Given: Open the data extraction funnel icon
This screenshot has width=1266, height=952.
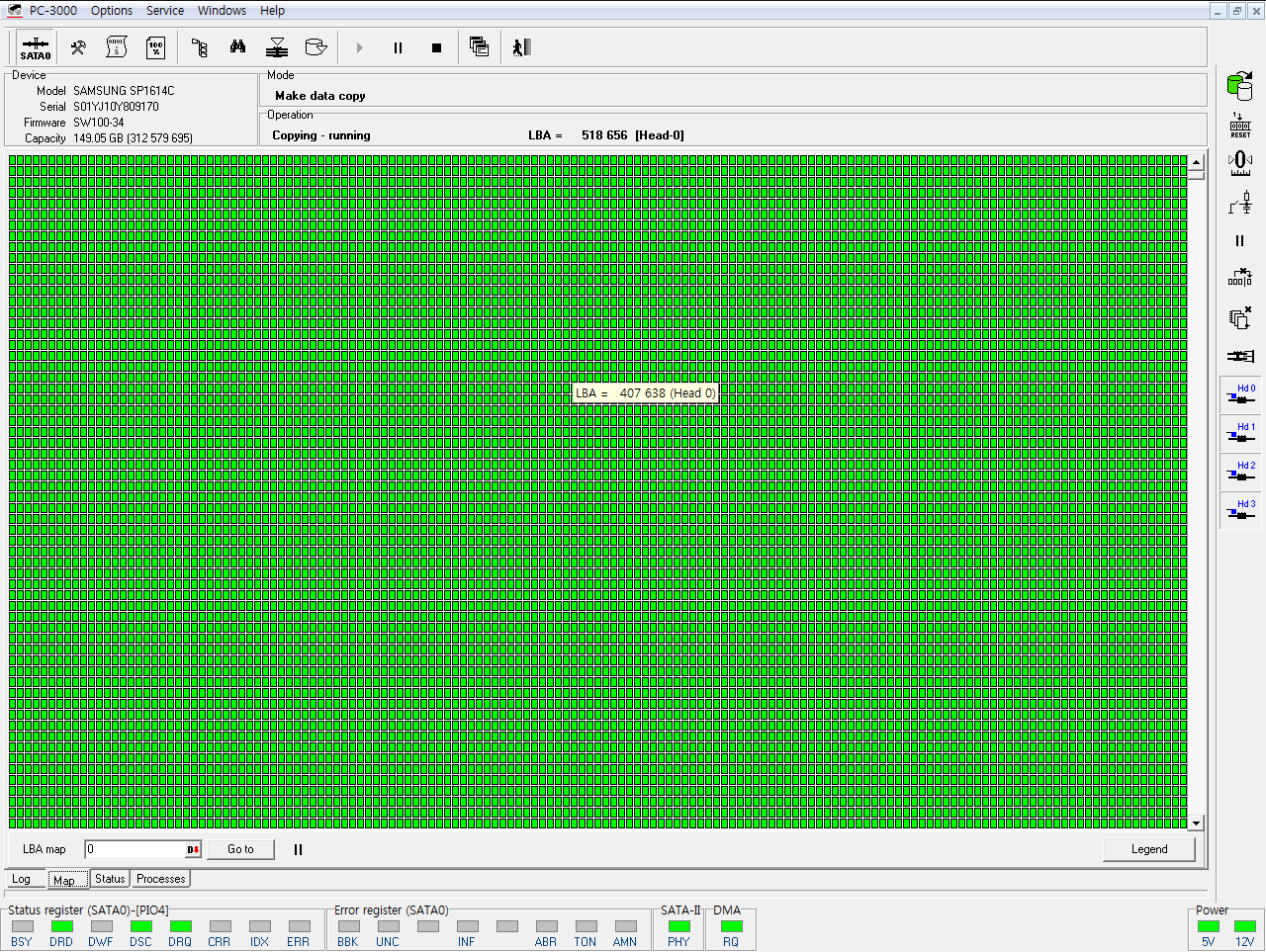Looking at the screenshot, I should 277,46.
